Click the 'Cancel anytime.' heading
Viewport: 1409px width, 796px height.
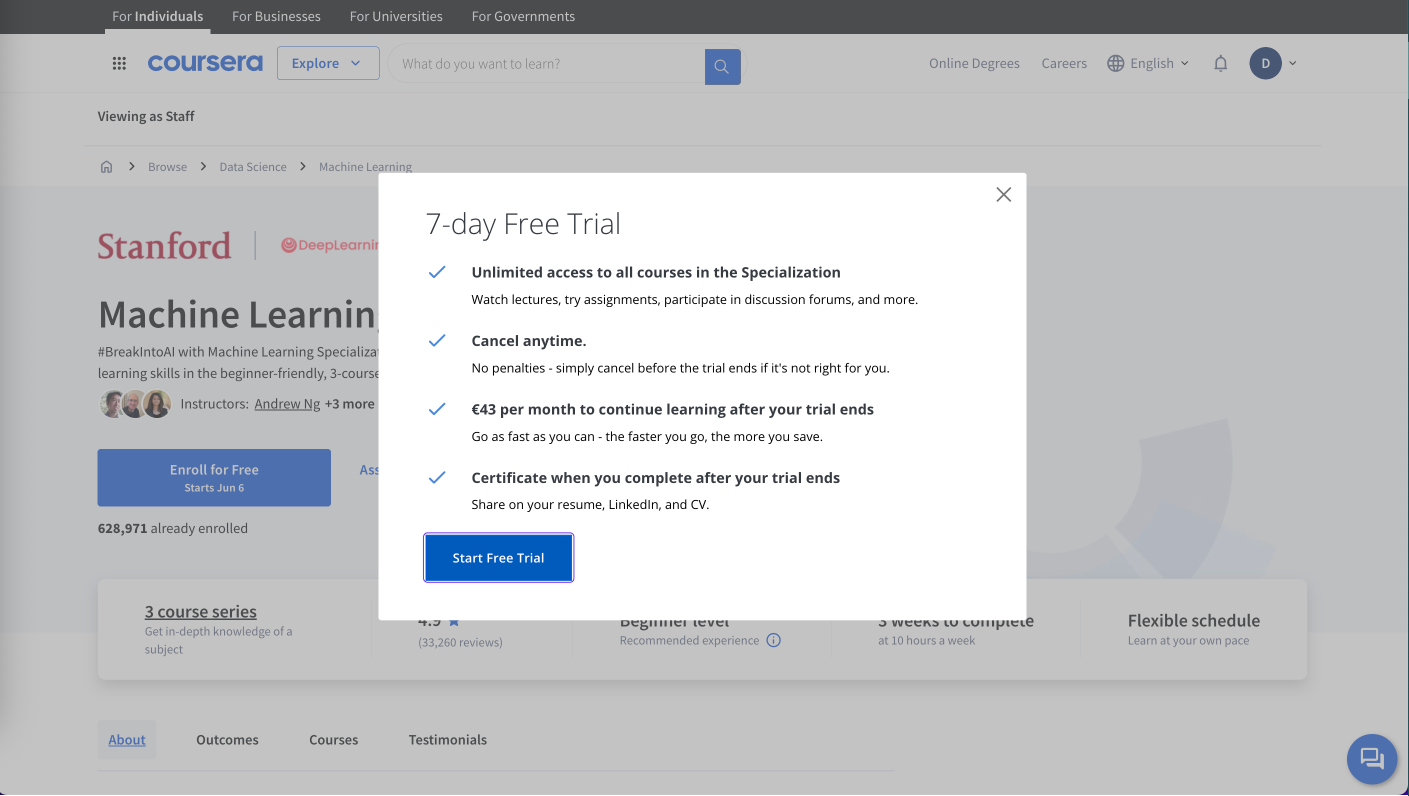click(x=529, y=341)
